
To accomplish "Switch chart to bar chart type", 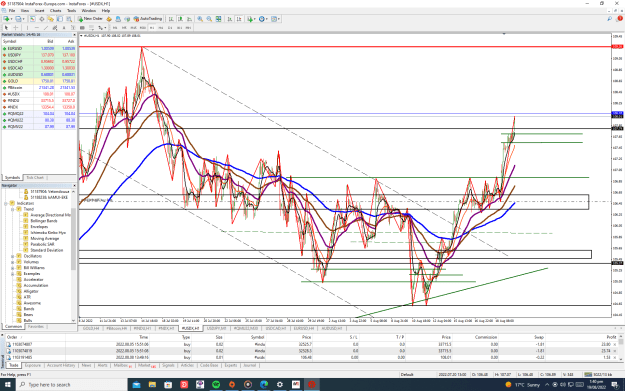I will 171,19.
